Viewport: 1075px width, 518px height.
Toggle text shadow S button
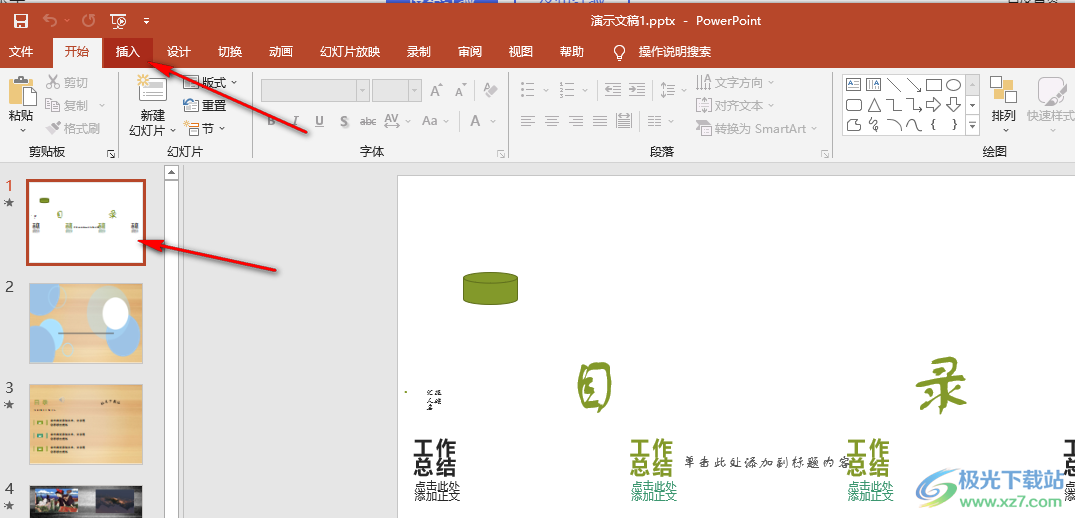tap(343, 121)
